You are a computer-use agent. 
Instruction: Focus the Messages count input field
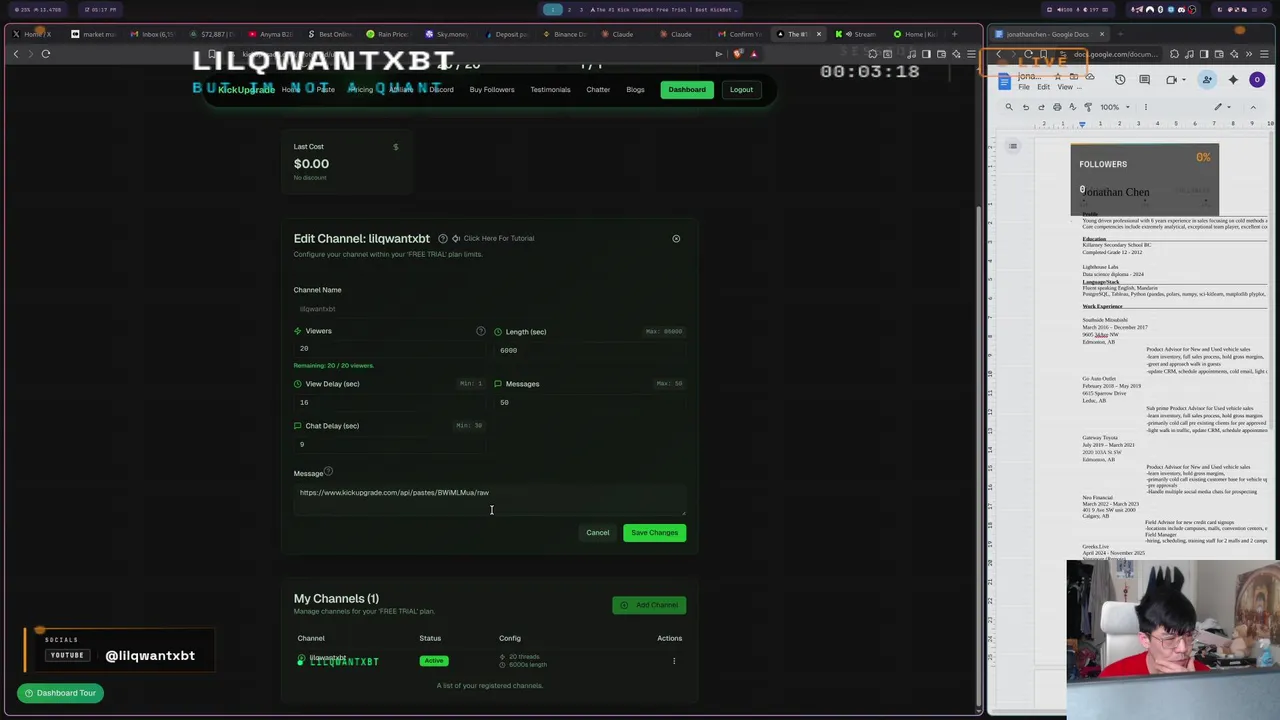(590, 402)
